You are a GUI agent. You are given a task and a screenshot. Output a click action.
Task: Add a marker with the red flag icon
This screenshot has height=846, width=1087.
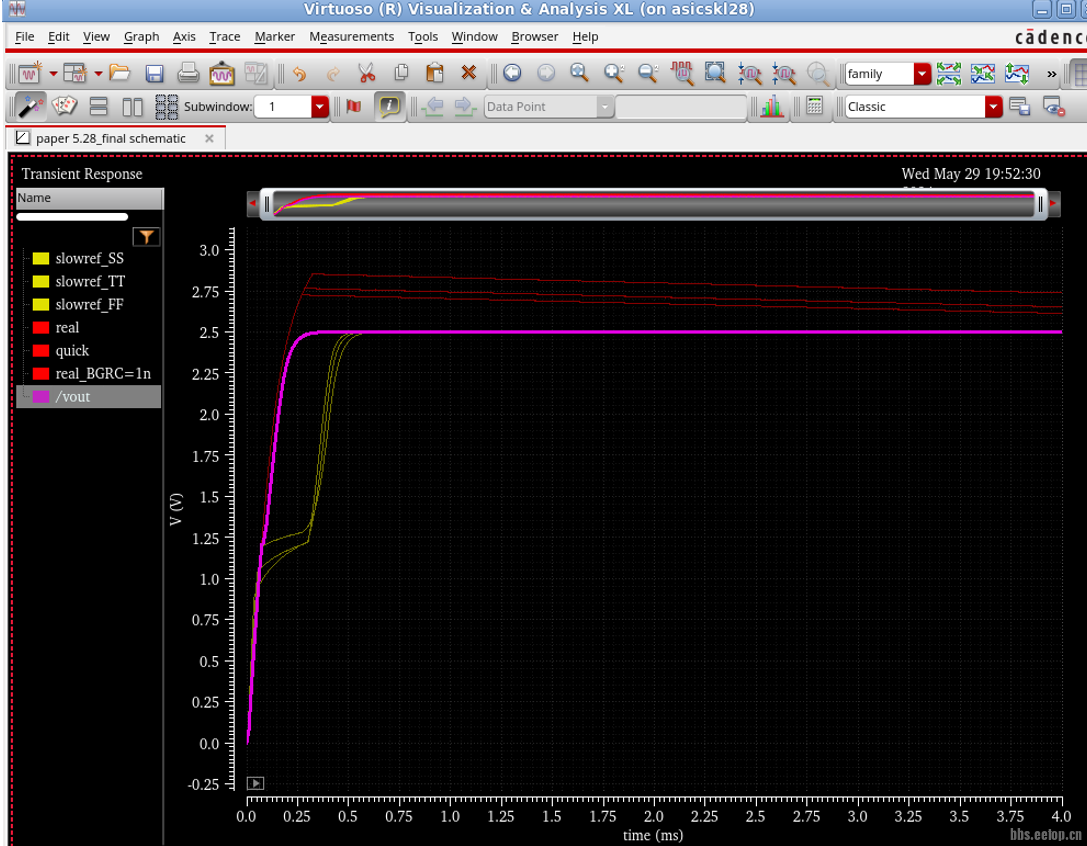(354, 106)
